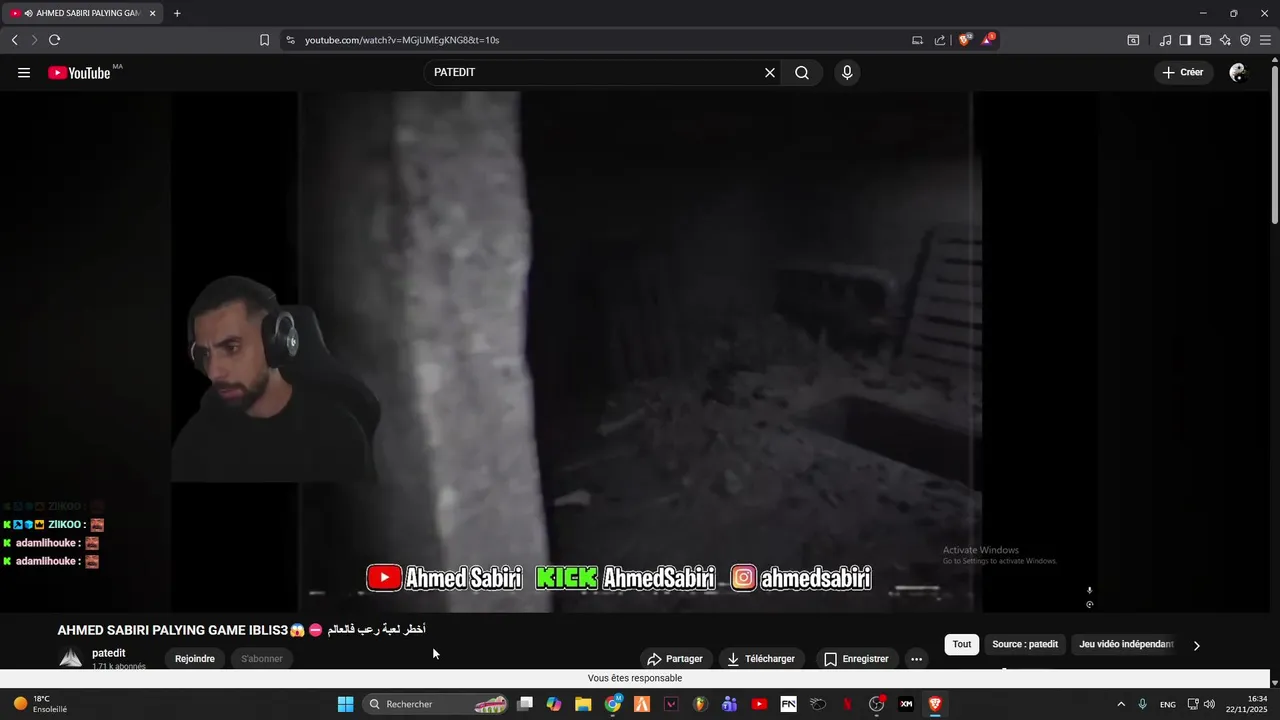Open the patedit channel avatar
Screen dimensions: 1280x720
tap(70, 658)
